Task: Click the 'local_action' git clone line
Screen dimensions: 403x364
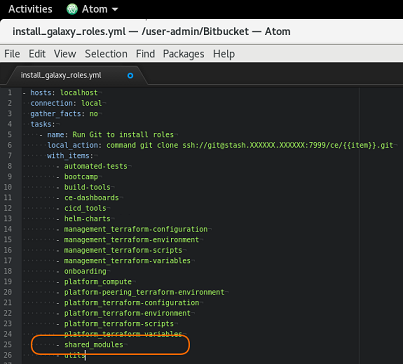Action: (220, 145)
